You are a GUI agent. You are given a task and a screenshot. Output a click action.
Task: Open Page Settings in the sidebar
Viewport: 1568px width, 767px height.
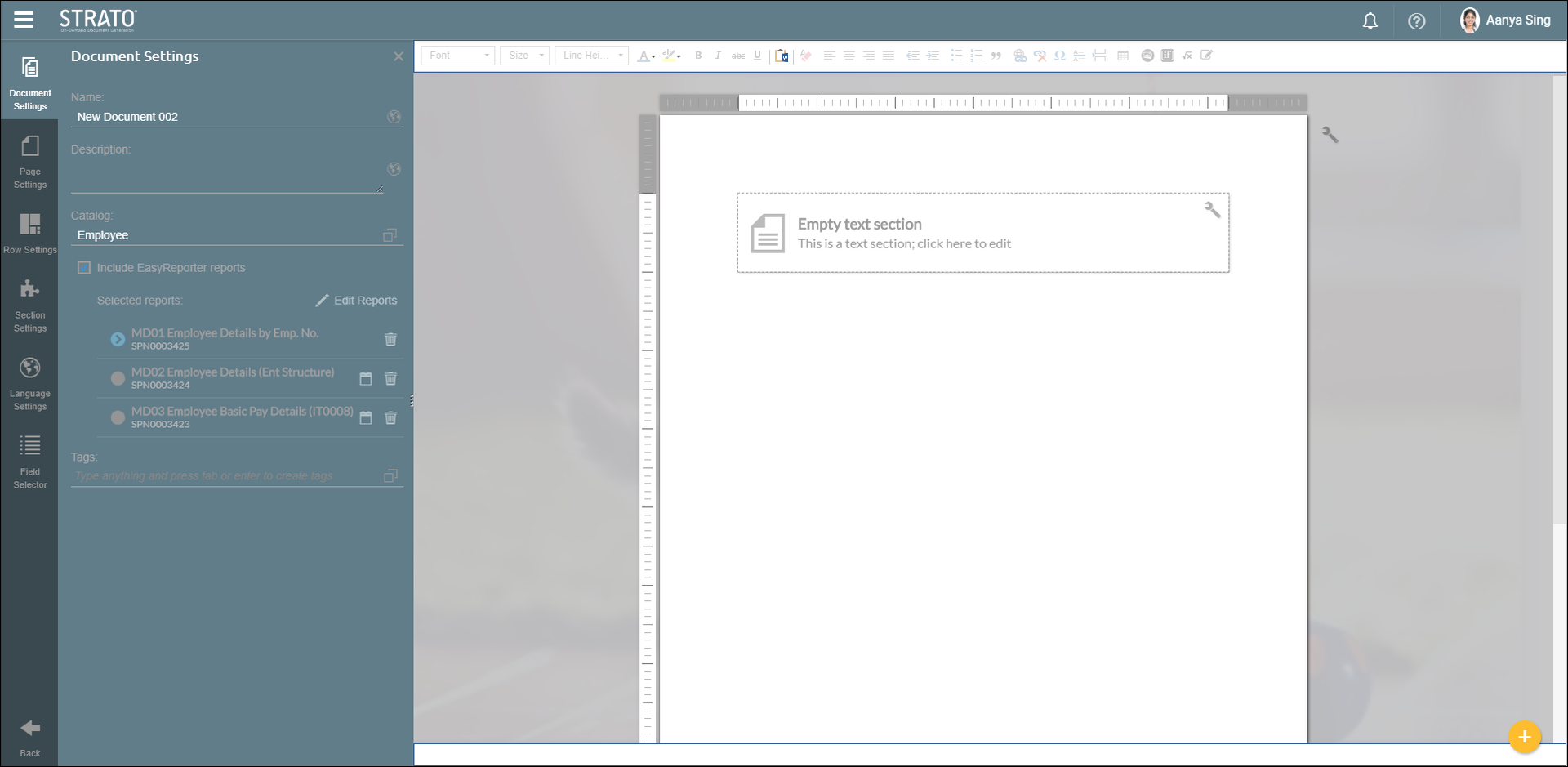point(30,161)
